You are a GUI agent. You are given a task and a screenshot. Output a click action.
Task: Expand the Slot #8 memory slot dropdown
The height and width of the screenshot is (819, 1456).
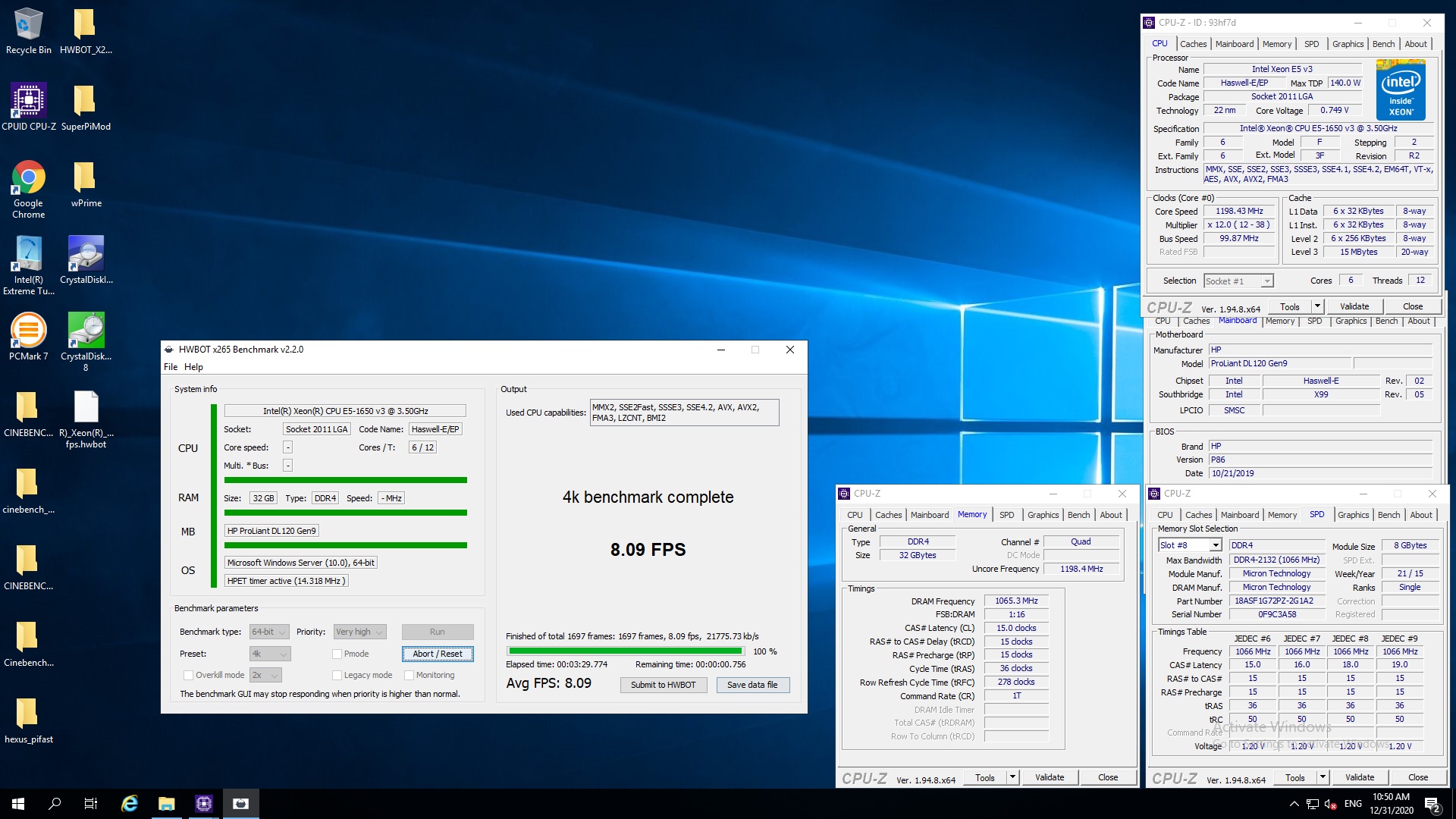(x=1190, y=545)
